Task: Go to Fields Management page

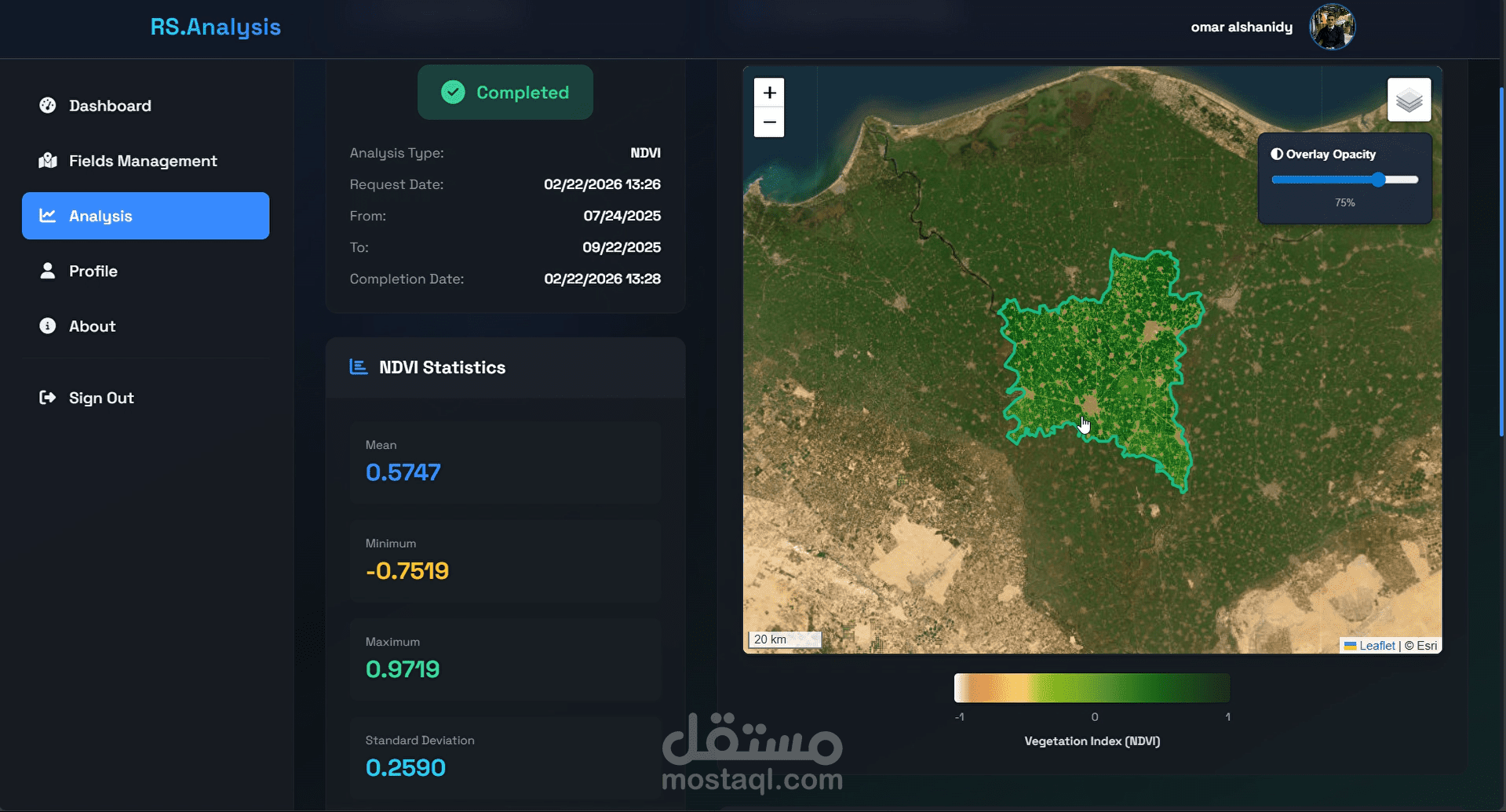Action: pyautogui.click(x=146, y=161)
